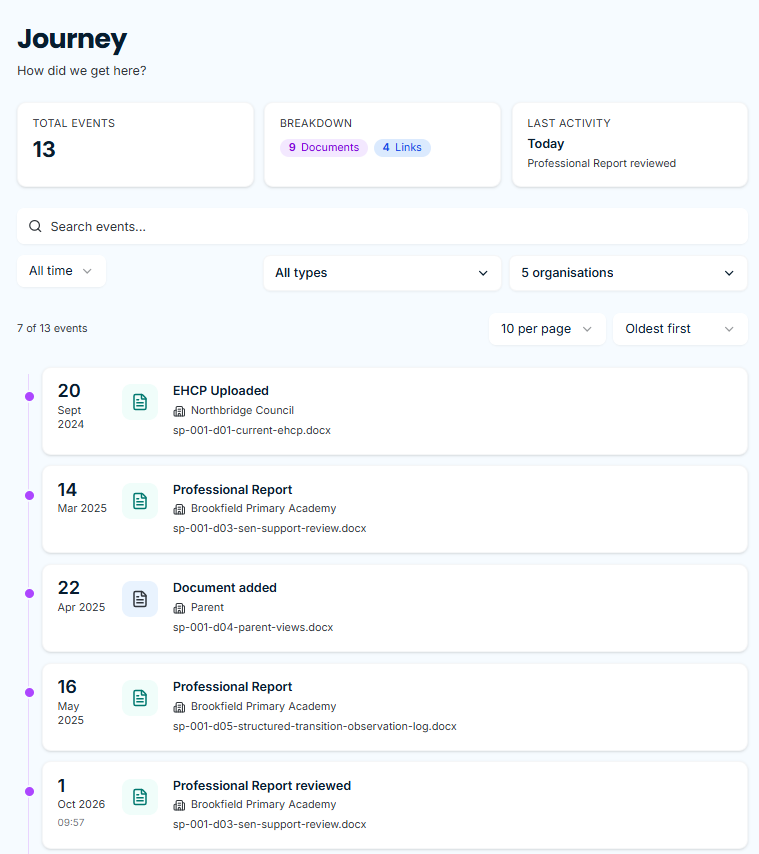
Task: Click organisation icon in 14 Mar 2025 card
Action: pyautogui.click(x=179, y=509)
